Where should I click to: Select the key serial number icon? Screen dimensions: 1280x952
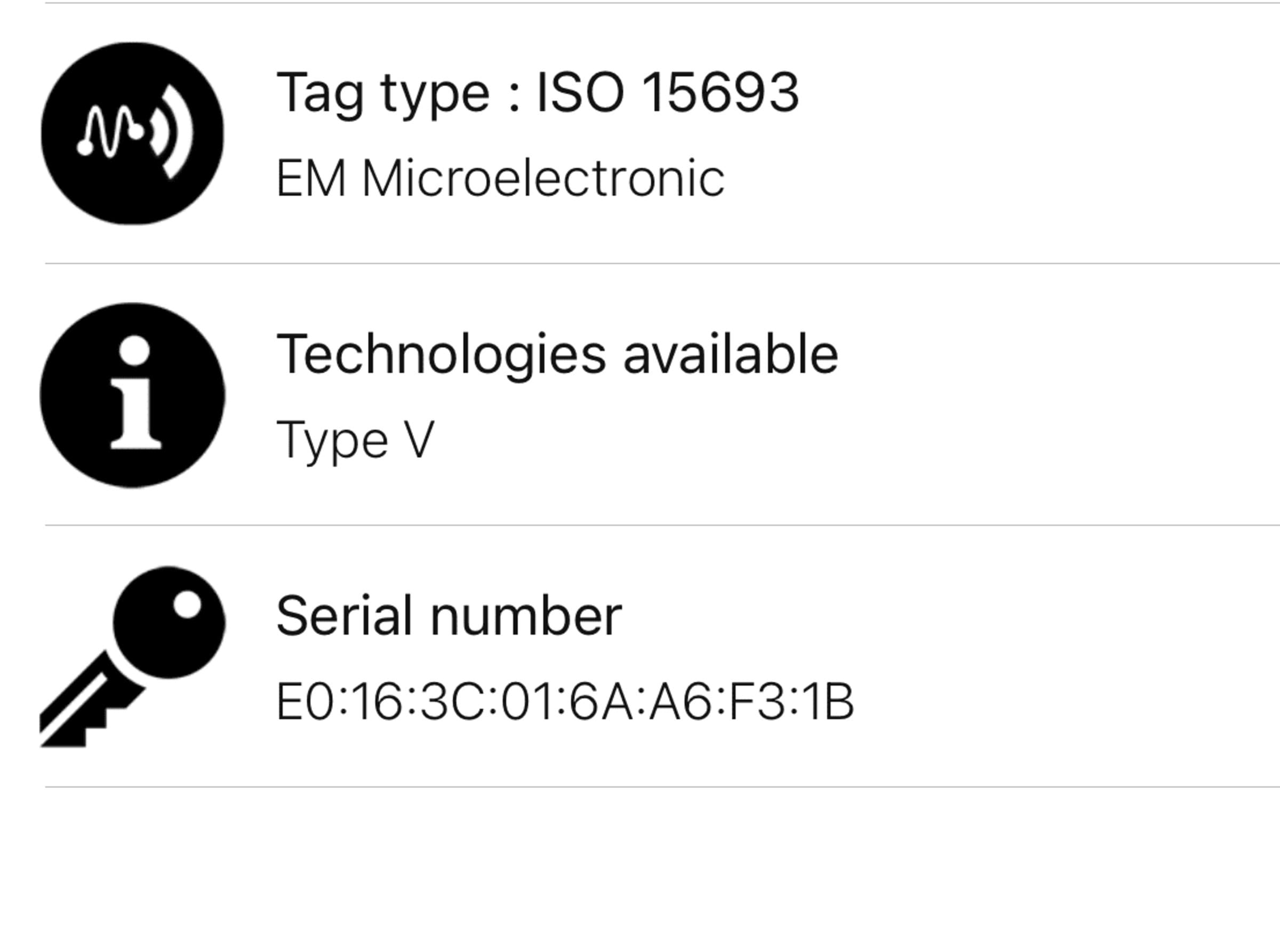[x=133, y=657]
